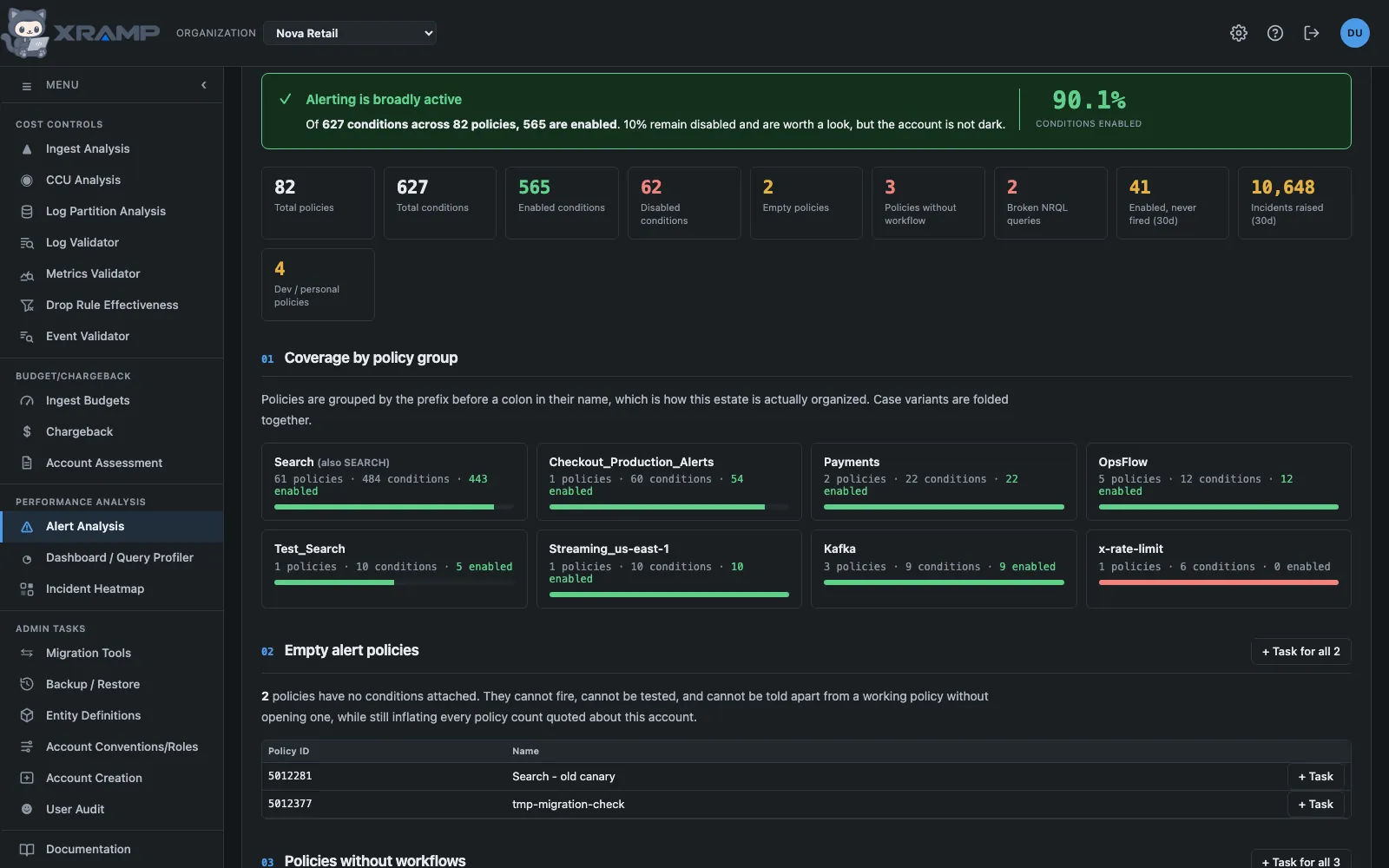Click the User Audit icon
This screenshot has width=1389, height=868.
[x=27, y=810]
